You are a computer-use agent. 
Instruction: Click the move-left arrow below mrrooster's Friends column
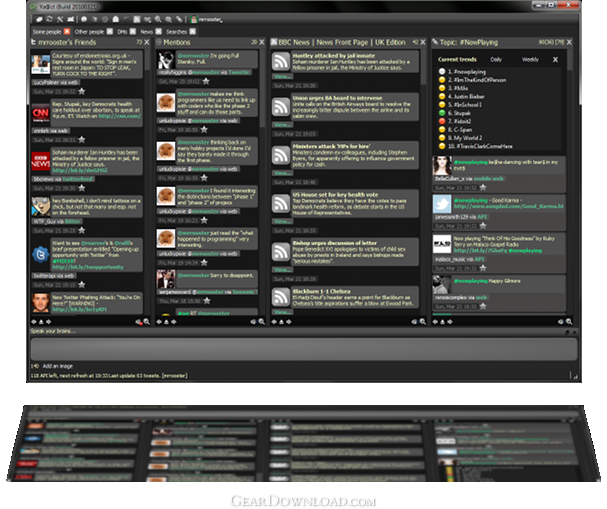click(34, 322)
